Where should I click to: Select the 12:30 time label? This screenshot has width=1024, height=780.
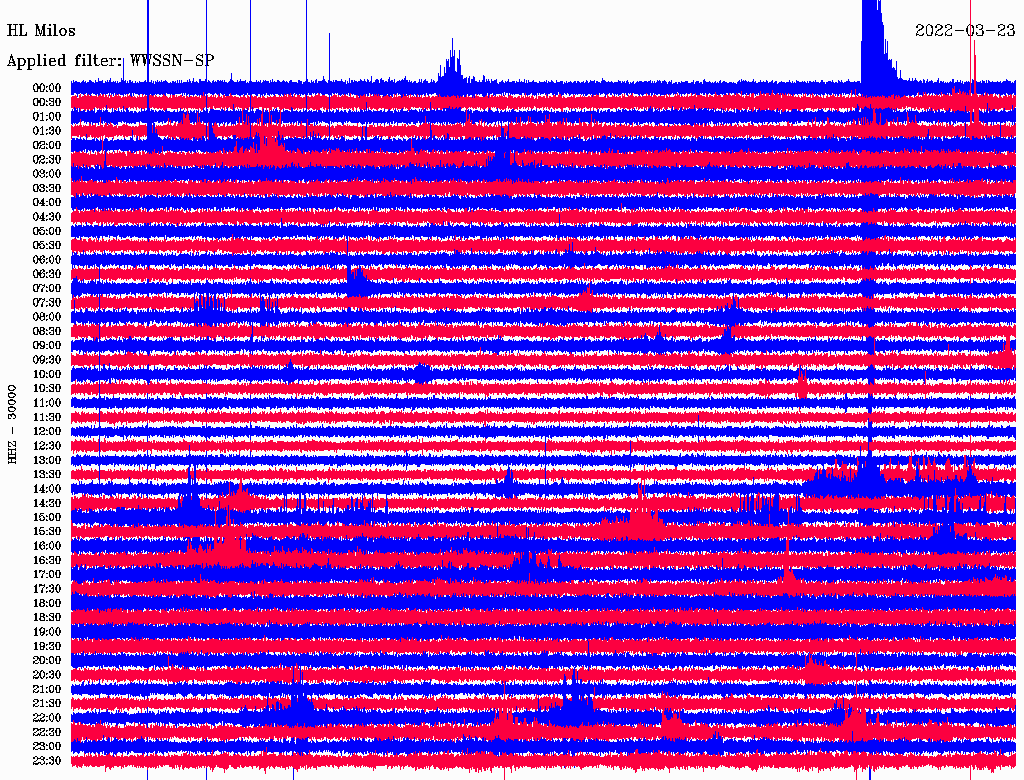[x=47, y=446]
